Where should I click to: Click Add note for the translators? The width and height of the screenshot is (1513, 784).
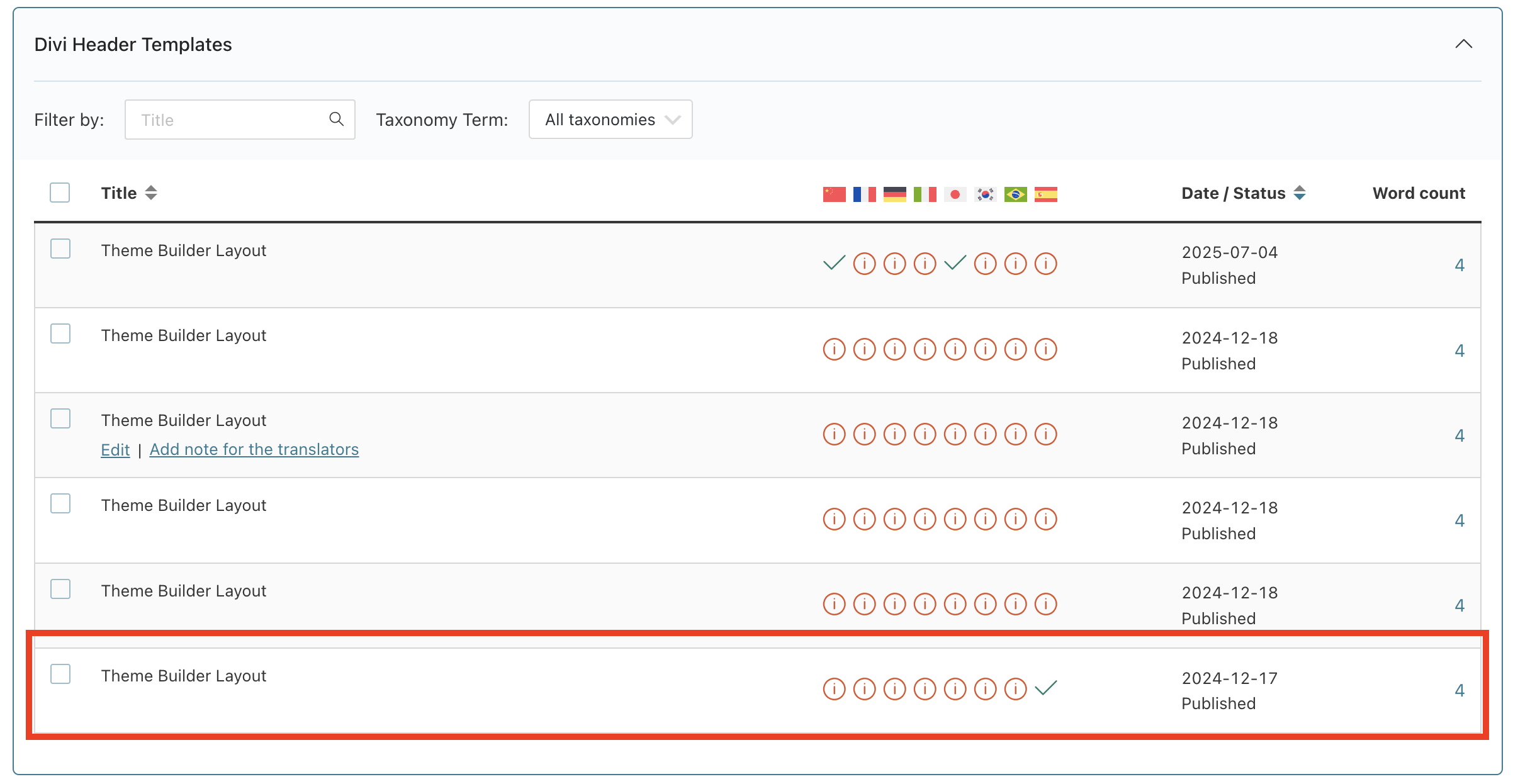pos(254,449)
